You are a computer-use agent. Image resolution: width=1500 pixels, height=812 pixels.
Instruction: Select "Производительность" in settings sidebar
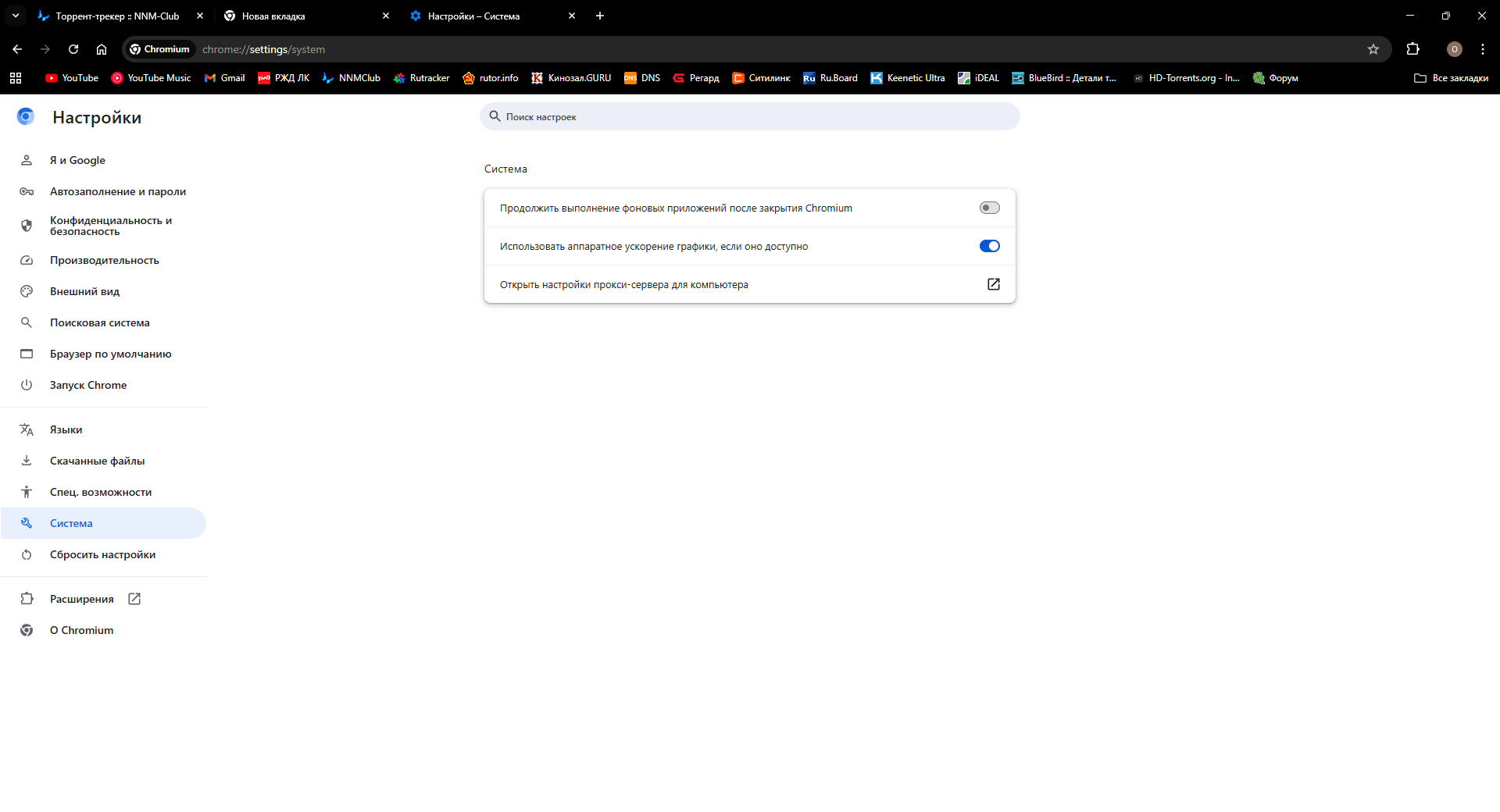pos(104,260)
